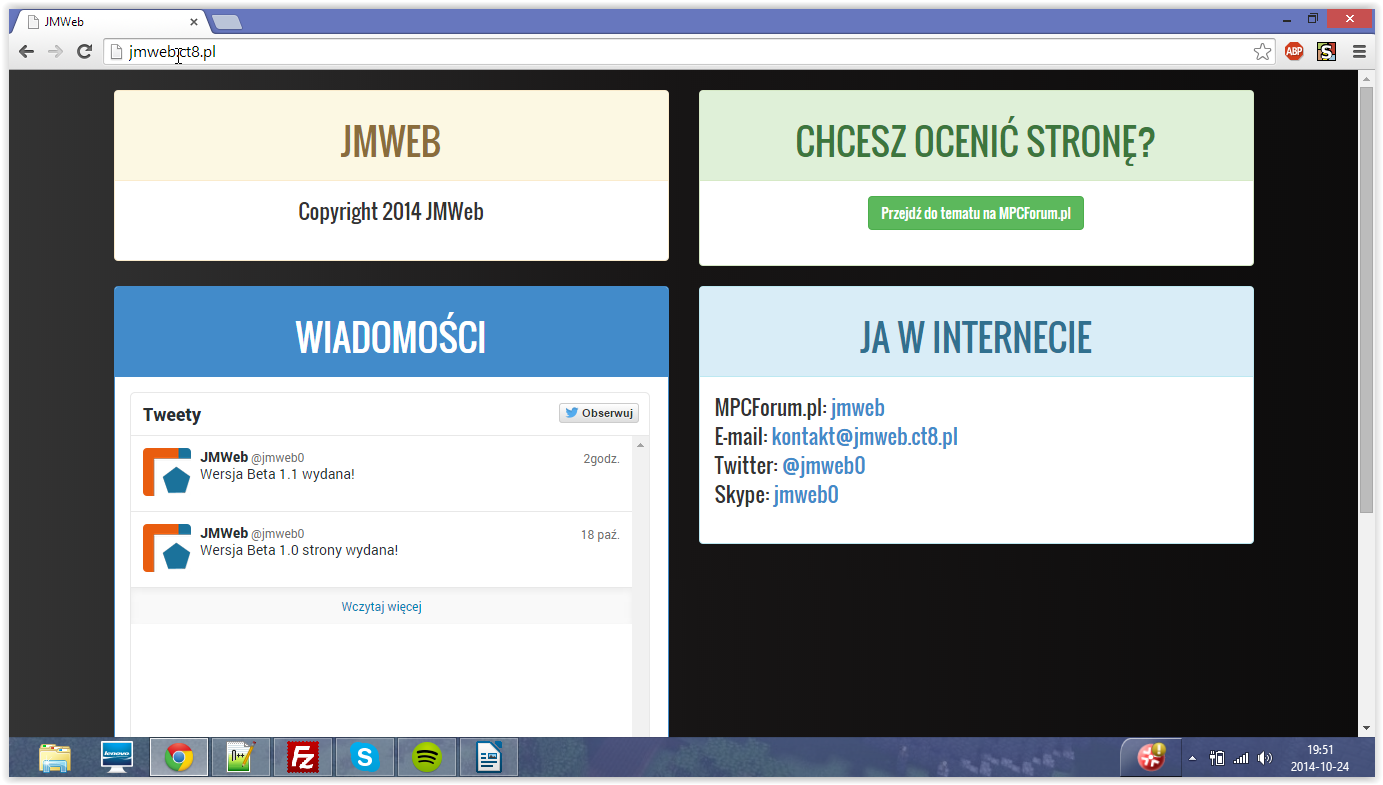Open the Skype jmweb0 link
The image size is (1383, 785).
806,495
